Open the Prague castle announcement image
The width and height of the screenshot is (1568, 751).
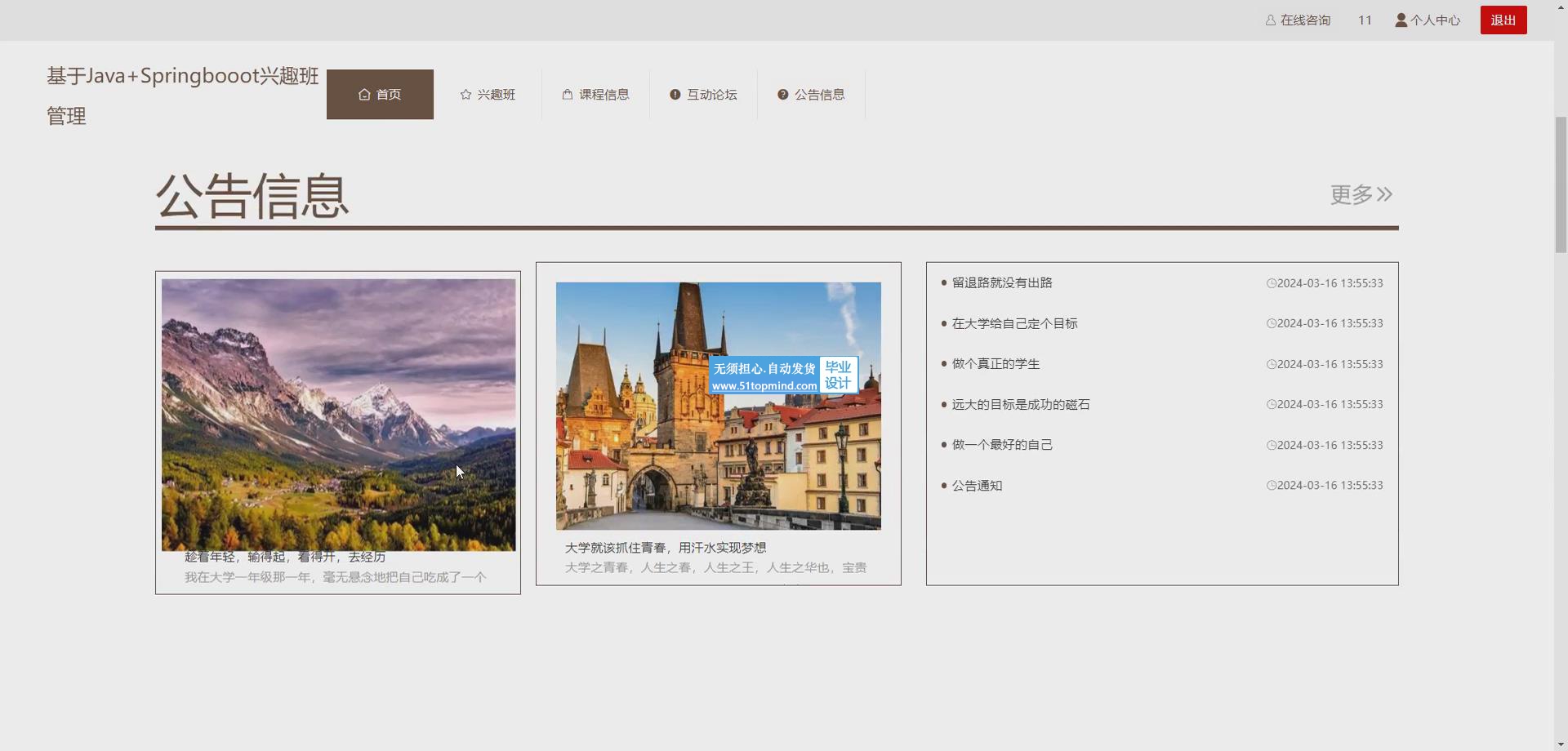pyautogui.click(x=719, y=406)
